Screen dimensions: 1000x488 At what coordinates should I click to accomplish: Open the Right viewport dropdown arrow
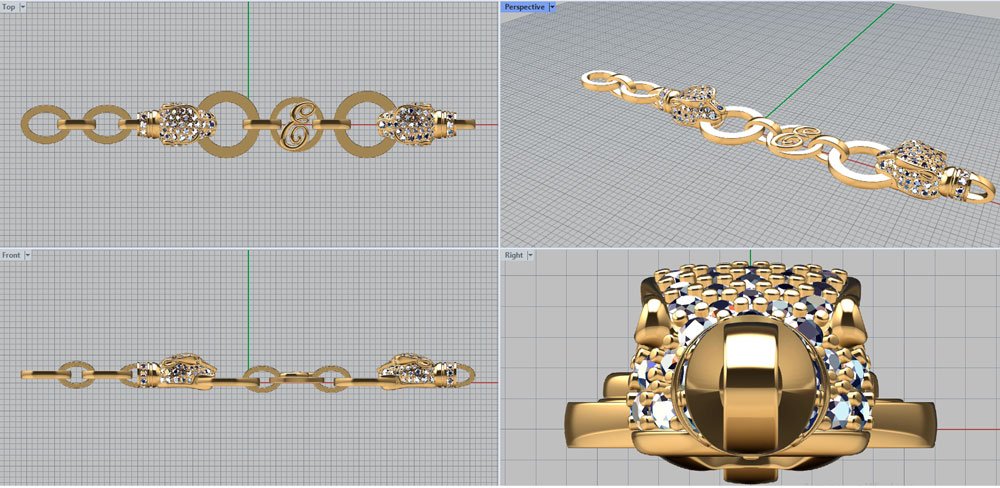(x=530, y=255)
